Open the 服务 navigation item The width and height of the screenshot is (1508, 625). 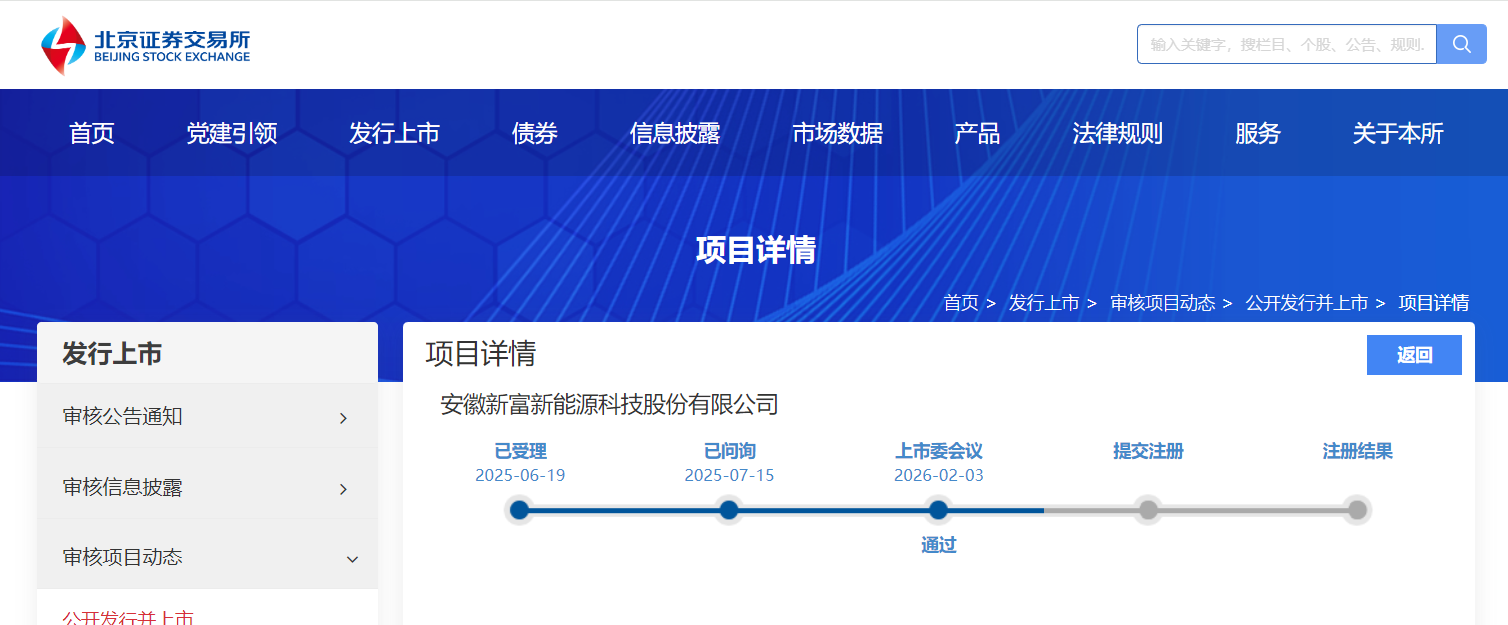tap(1258, 133)
